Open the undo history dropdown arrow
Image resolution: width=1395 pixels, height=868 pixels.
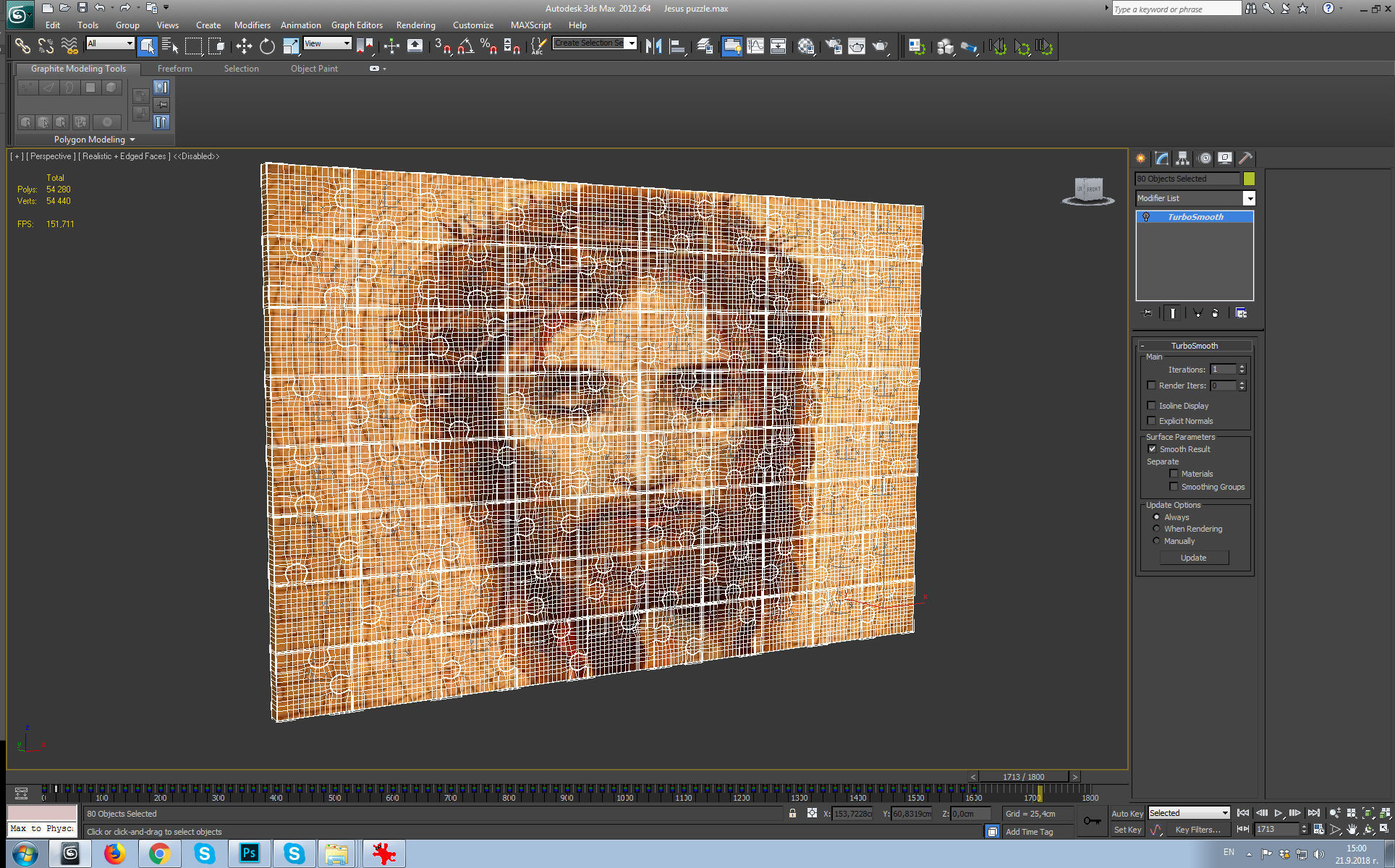112,8
